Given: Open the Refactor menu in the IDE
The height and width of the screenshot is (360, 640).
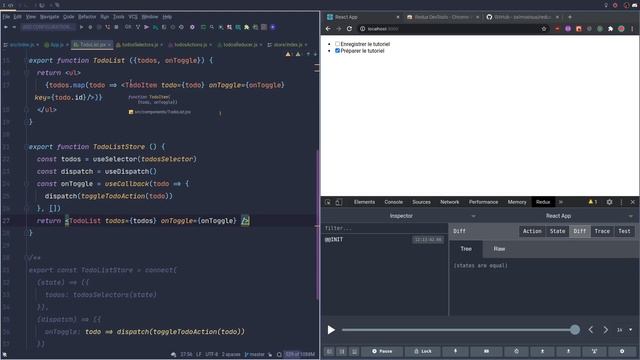Looking at the screenshot, I should tap(87, 17).
